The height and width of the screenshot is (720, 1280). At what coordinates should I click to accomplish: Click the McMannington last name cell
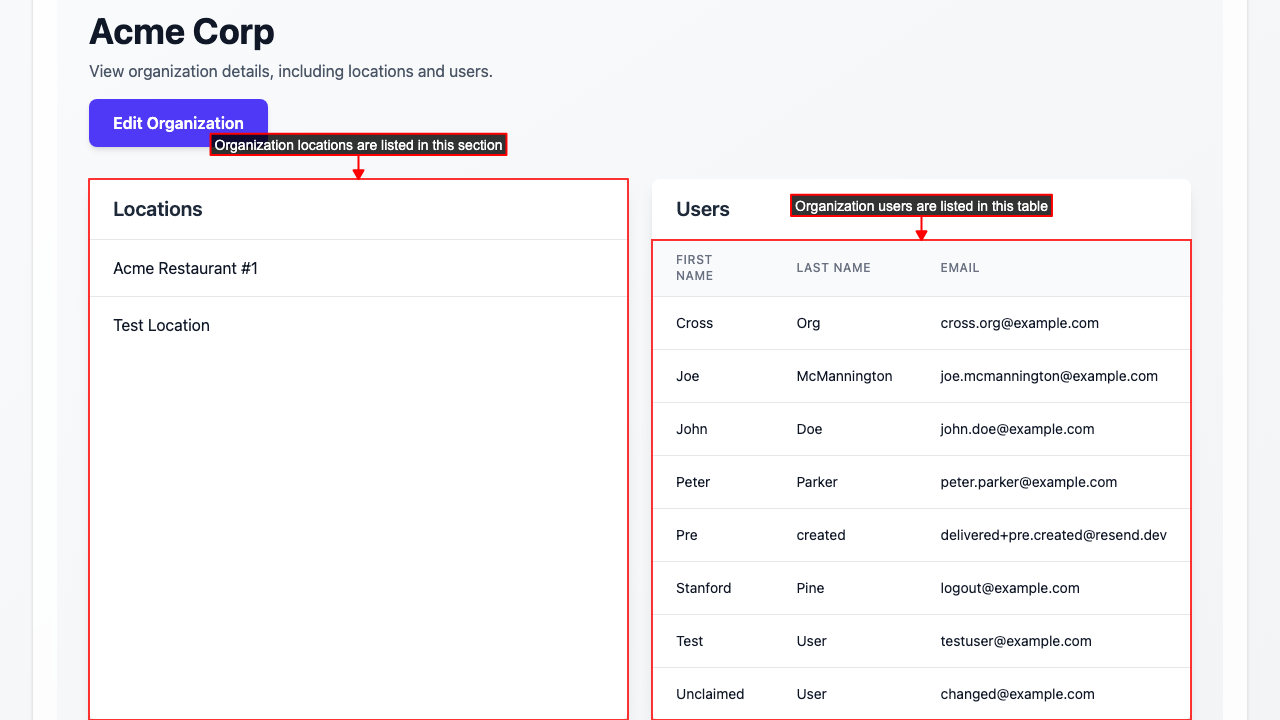coord(844,376)
